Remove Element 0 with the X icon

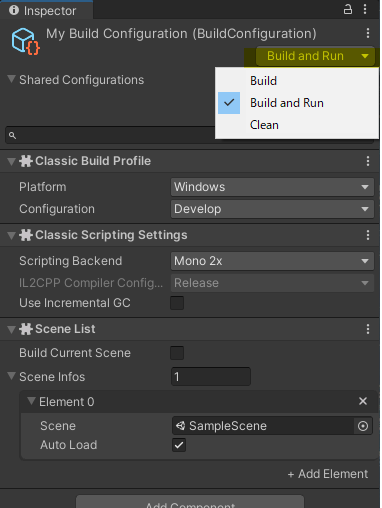click(x=363, y=401)
